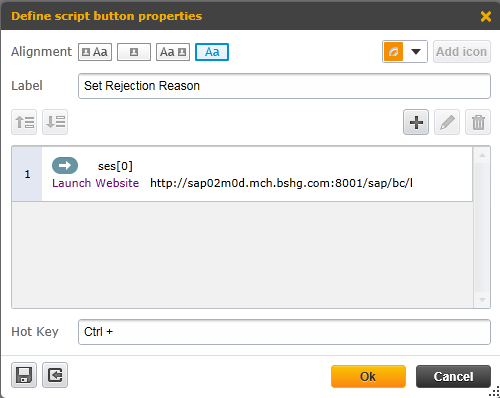Image resolution: width=500 pixels, height=398 pixels.
Task: Select text-only Aa alignment option
Action: (x=212, y=52)
